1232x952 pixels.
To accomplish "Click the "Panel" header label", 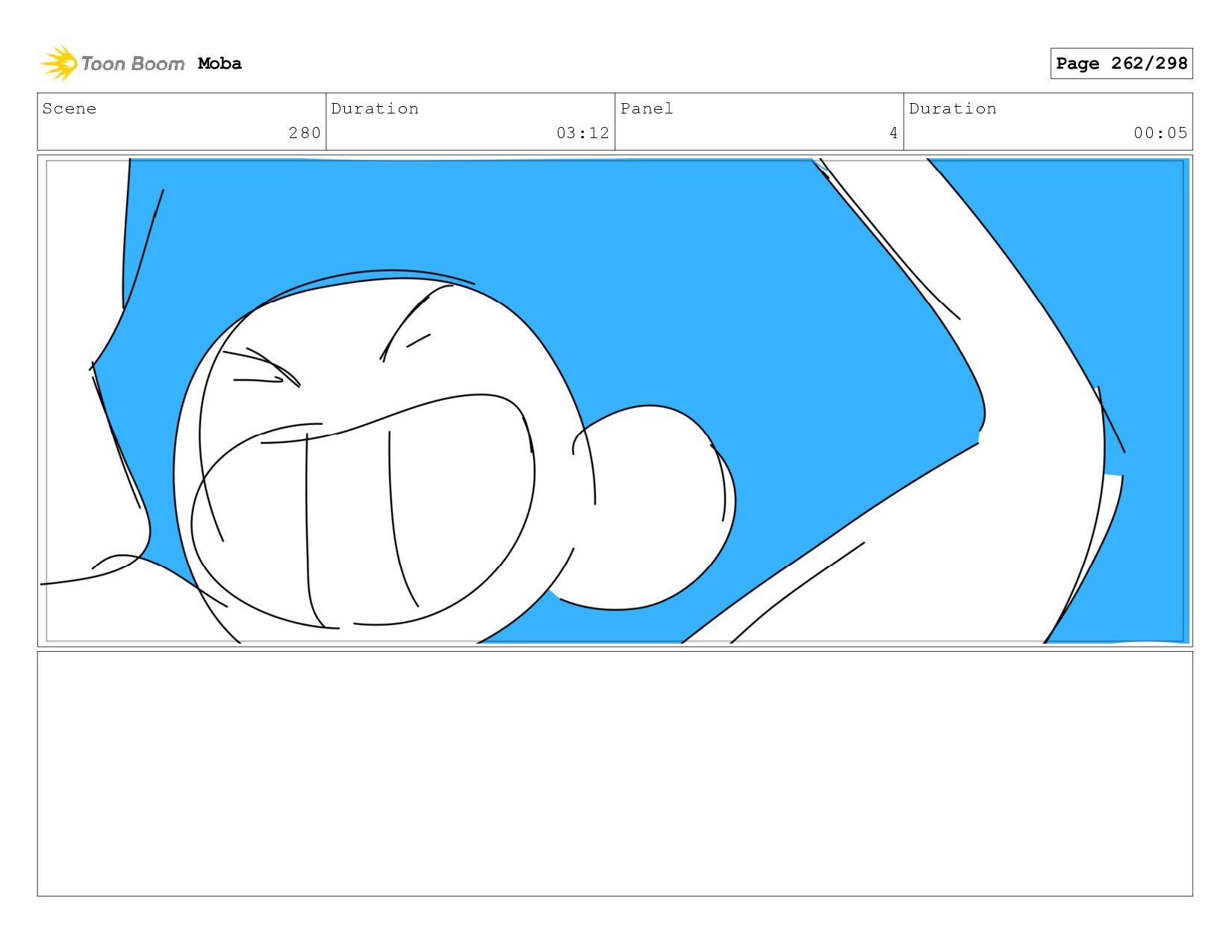I will [x=647, y=108].
